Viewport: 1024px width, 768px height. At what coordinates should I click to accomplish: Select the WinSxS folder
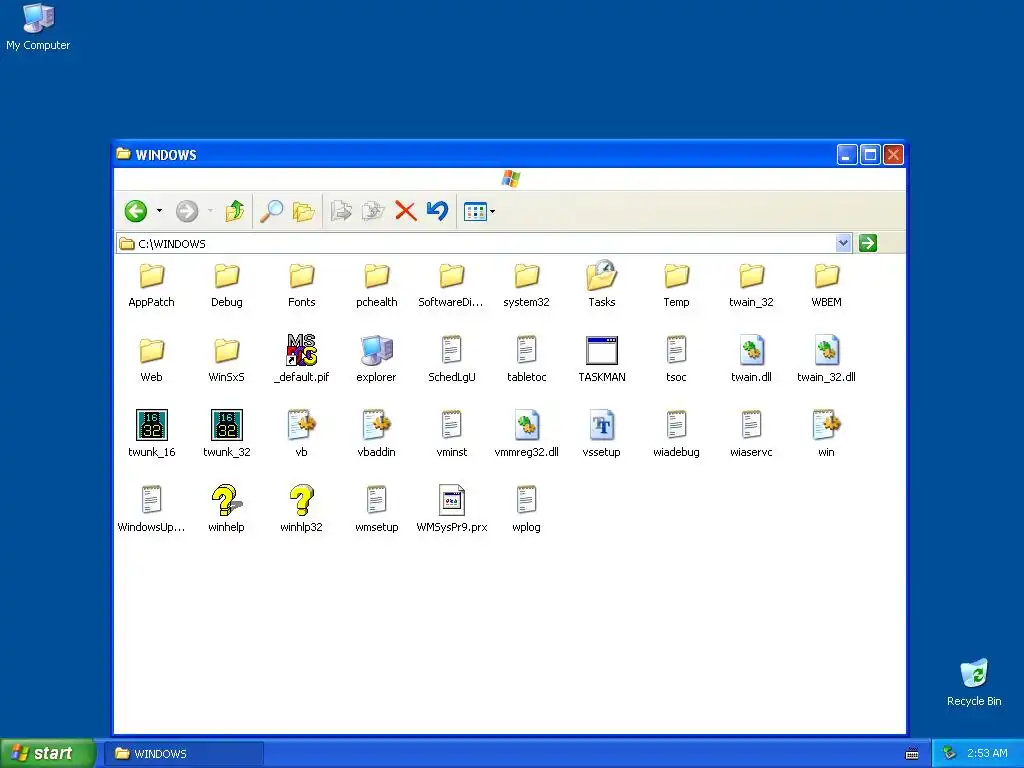click(227, 360)
